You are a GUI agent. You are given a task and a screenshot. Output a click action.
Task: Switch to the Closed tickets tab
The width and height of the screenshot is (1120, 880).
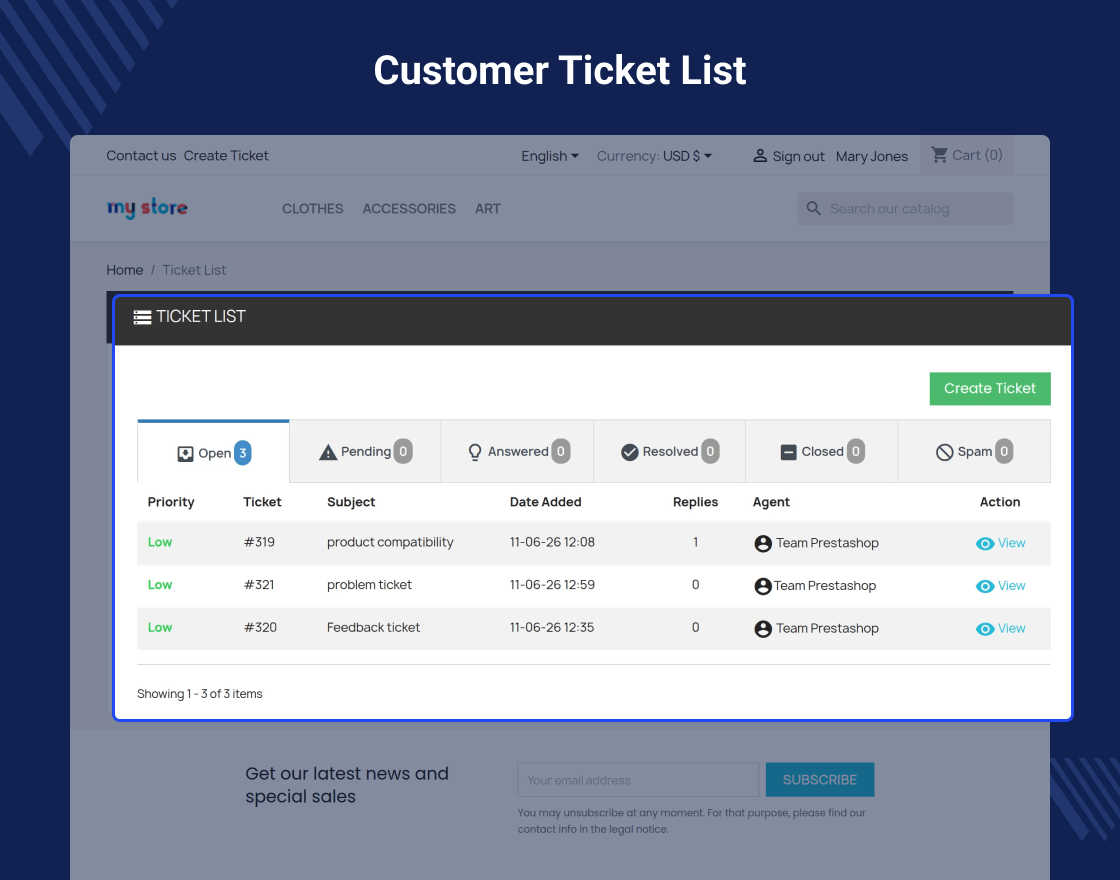[821, 451]
